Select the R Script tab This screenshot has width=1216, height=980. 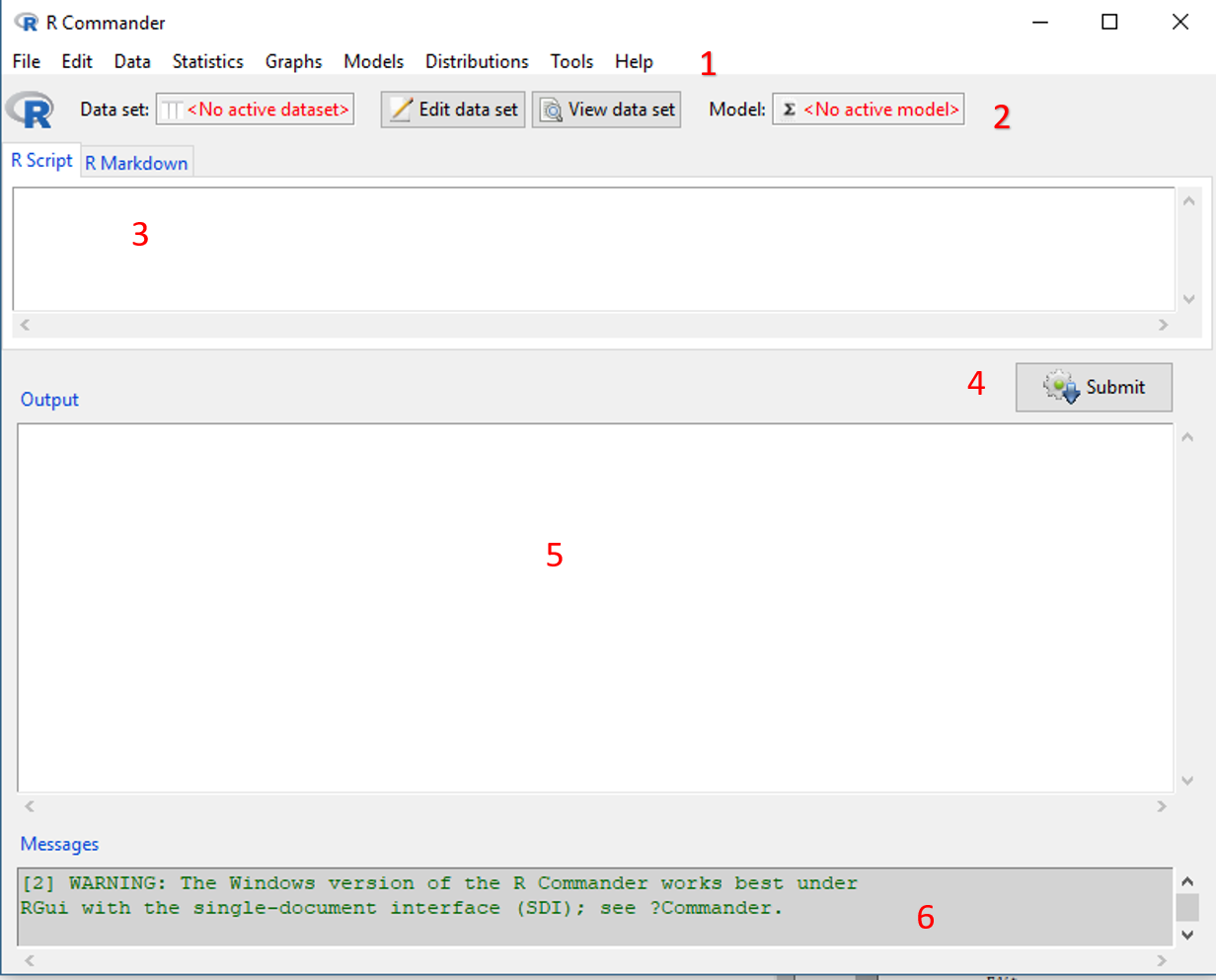[x=41, y=161]
